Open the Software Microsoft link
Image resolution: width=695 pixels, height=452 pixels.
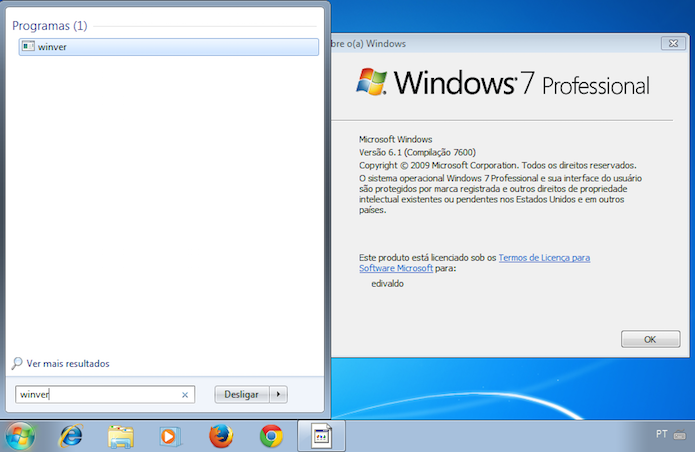tap(396, 268)
